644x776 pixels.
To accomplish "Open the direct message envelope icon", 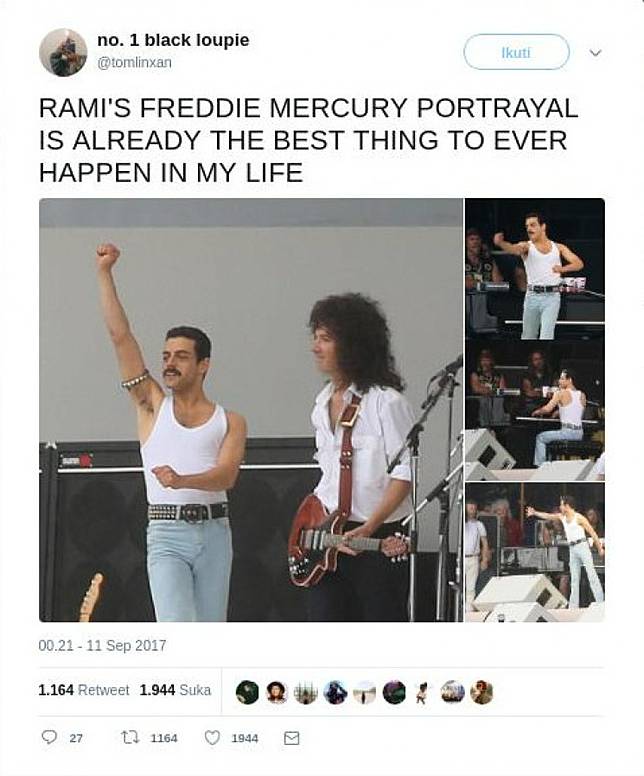I will (x=292, y=738).
